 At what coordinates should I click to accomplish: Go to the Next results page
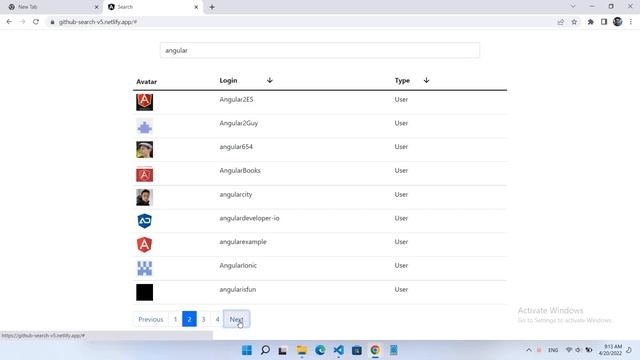click(236, 319)
